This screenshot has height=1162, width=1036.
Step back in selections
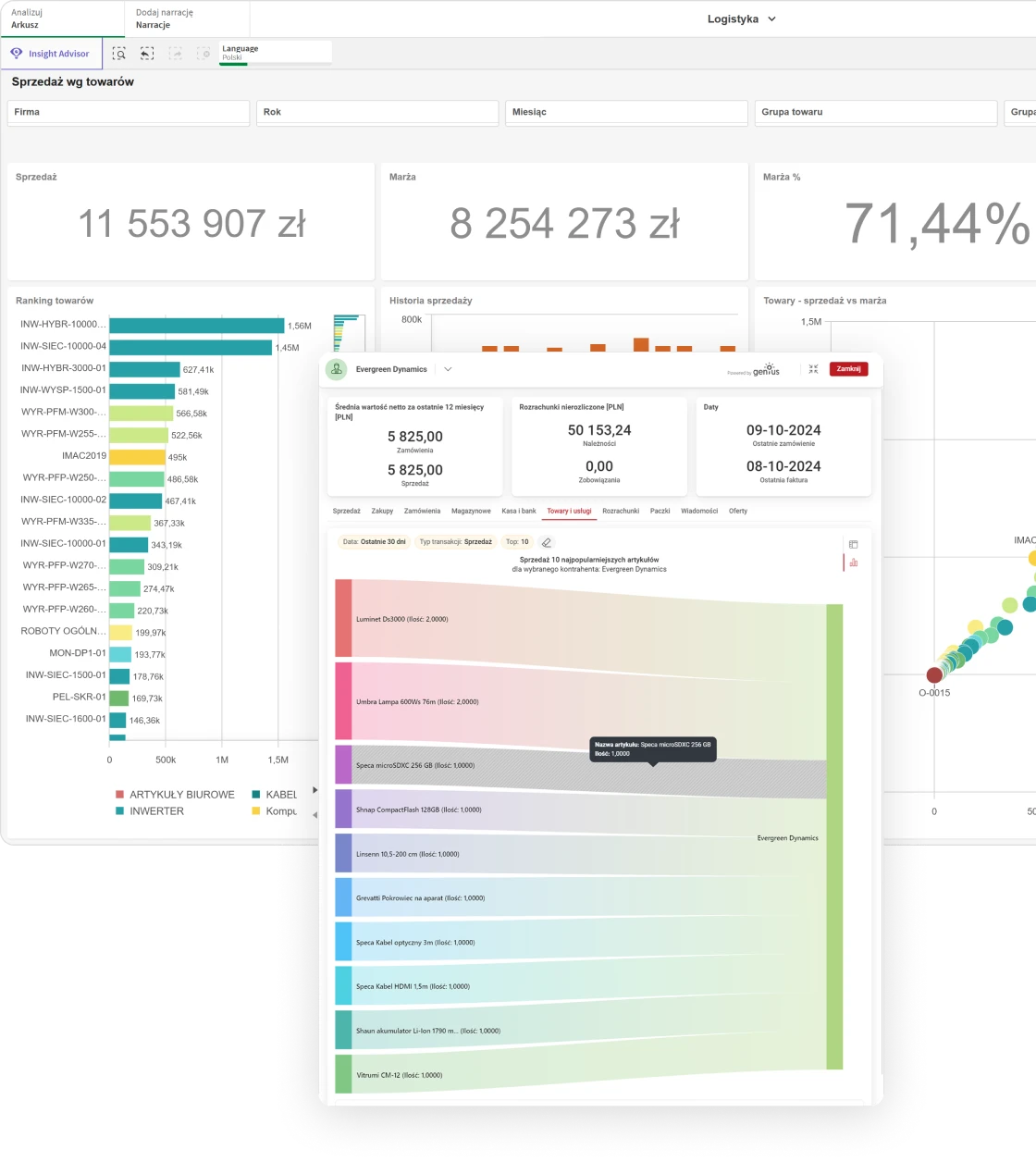point(147,54)
